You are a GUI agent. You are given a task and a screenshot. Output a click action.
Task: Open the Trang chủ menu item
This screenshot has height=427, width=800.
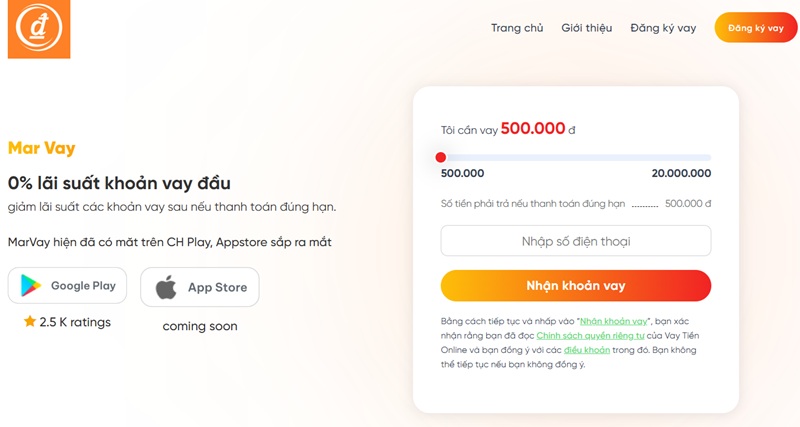tap(517, 28)
